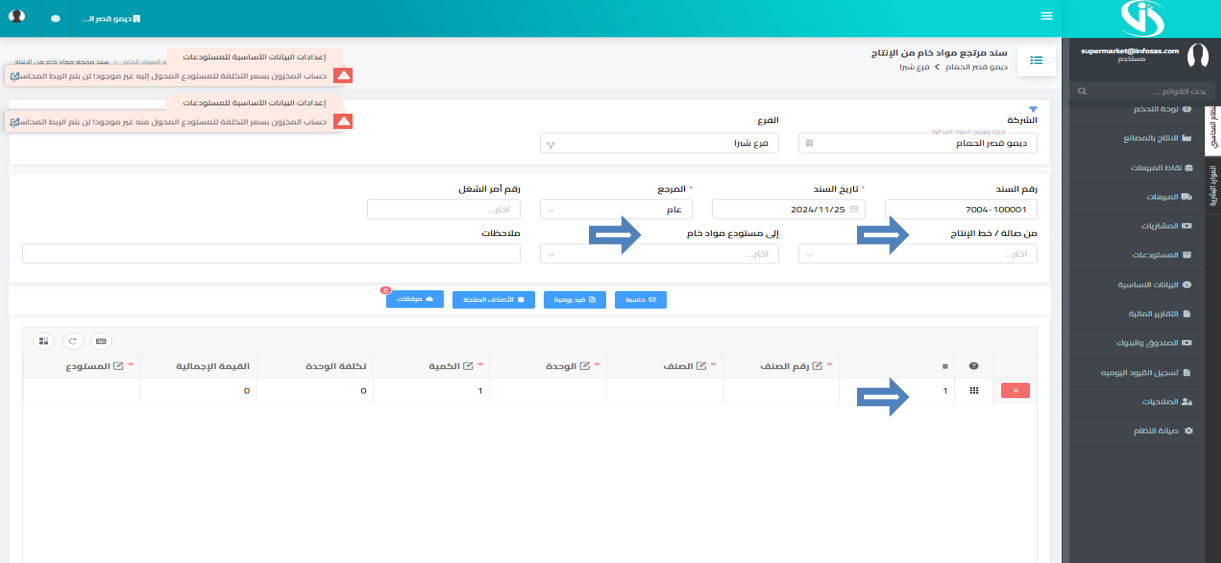Click the keyboard icon in grid toolbar
This screenshot has height=563, width=1221.
click(x=101, y=341)
